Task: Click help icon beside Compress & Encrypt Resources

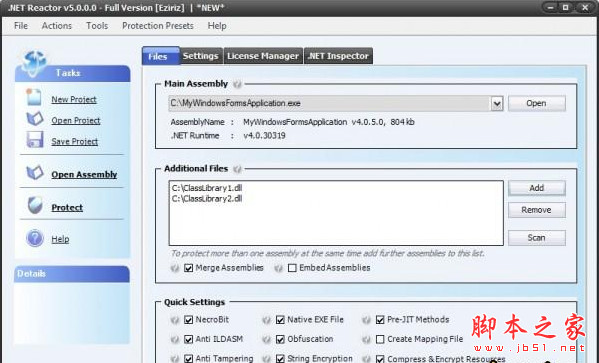Action: click(x=366, y=359)
